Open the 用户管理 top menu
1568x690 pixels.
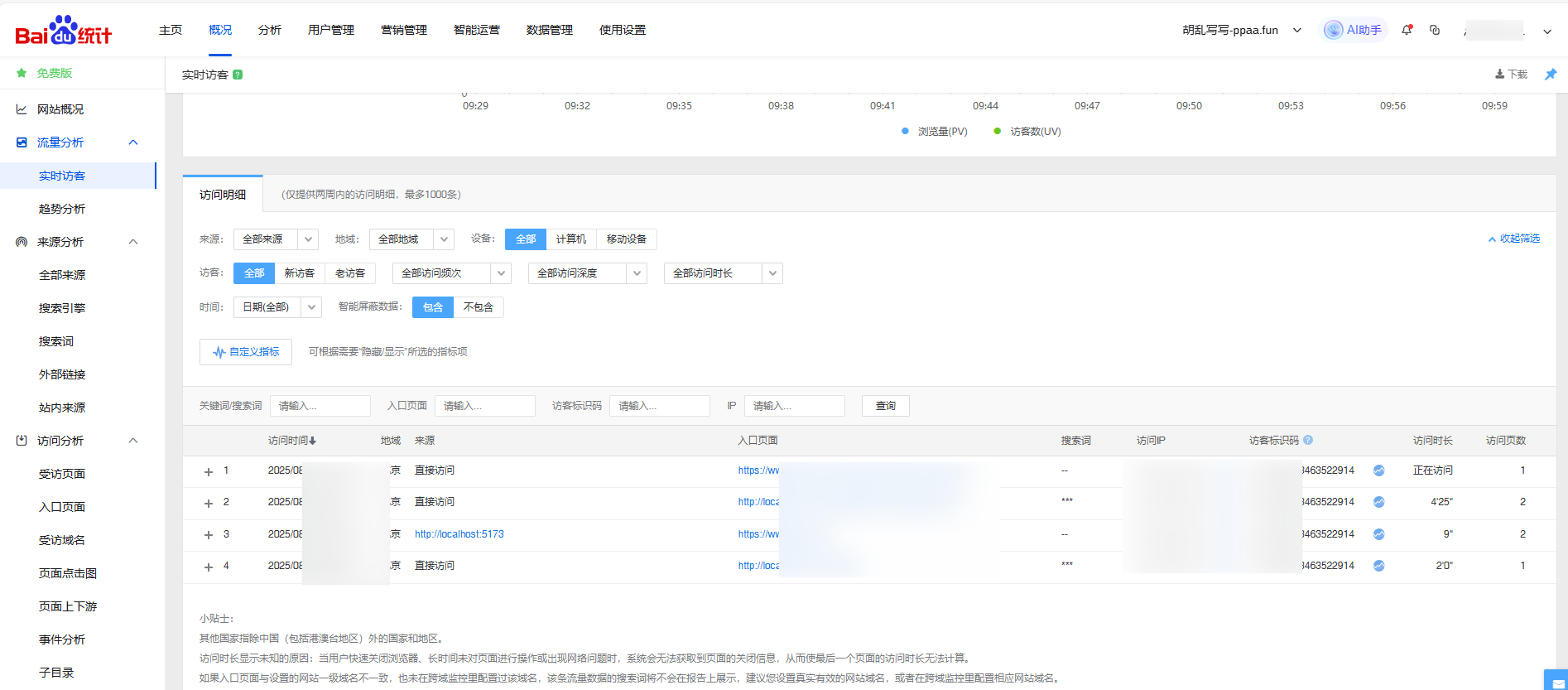coord(331,30)
